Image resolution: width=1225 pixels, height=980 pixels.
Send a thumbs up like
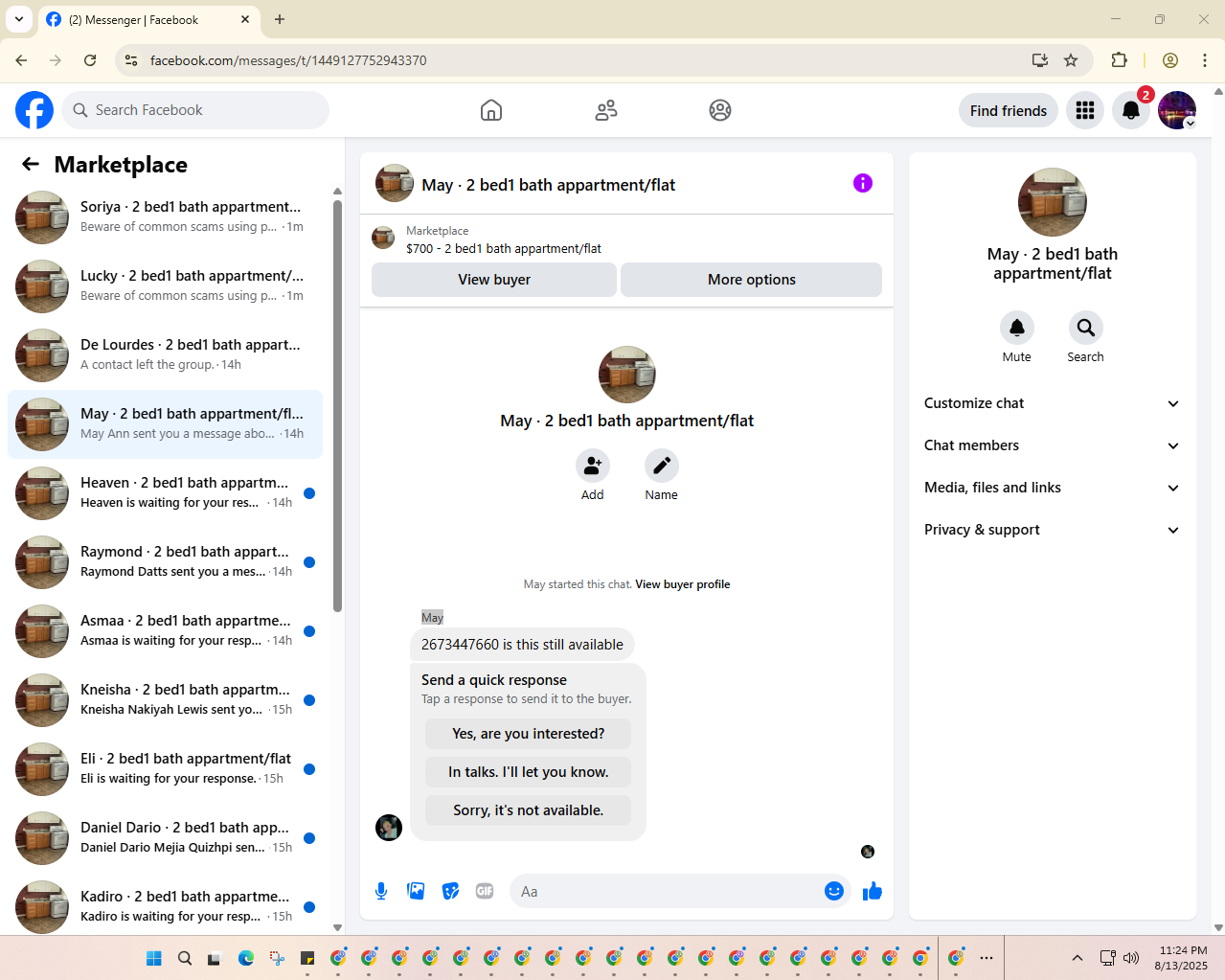[872, 891]
